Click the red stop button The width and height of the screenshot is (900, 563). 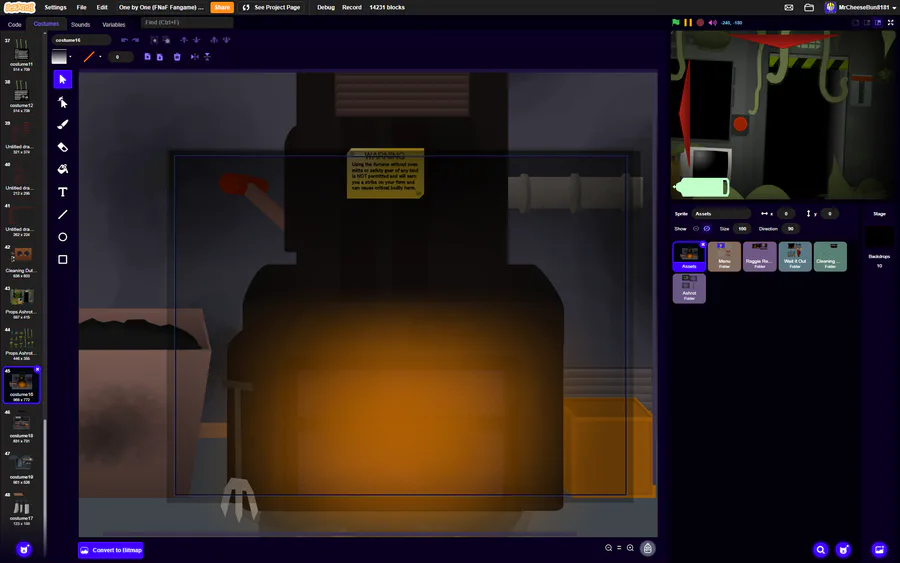[700, 22]
